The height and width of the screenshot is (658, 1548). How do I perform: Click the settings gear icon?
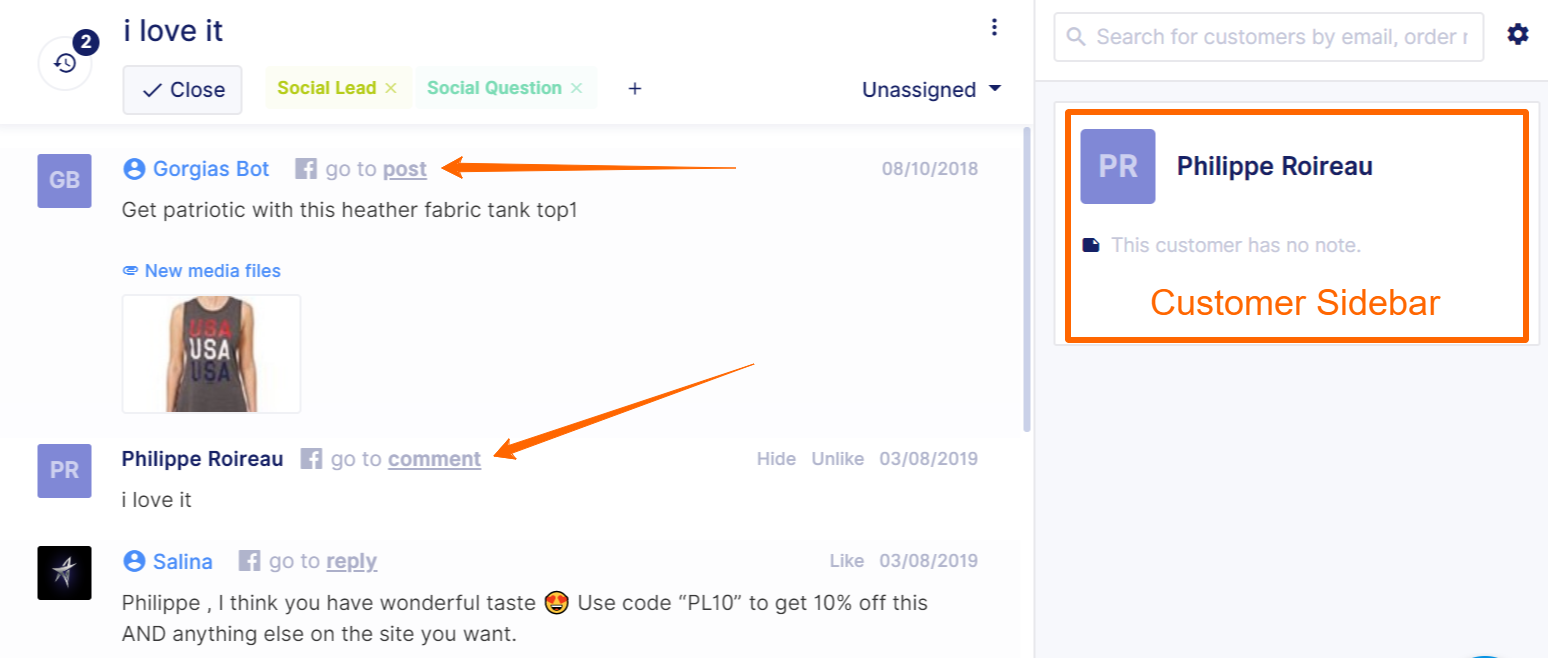coord(1518,35)
